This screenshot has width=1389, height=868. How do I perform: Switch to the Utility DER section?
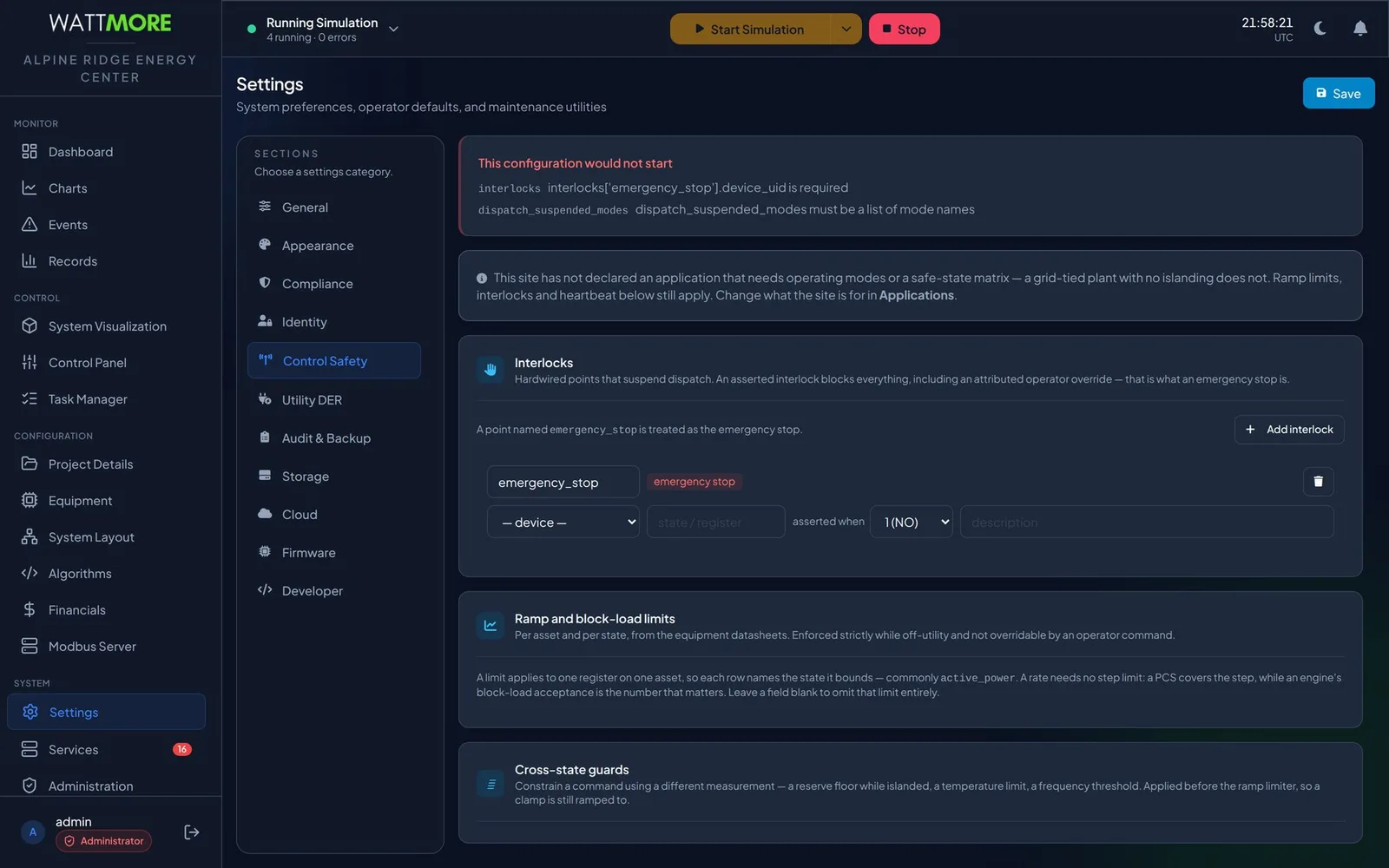pos(334,400)
